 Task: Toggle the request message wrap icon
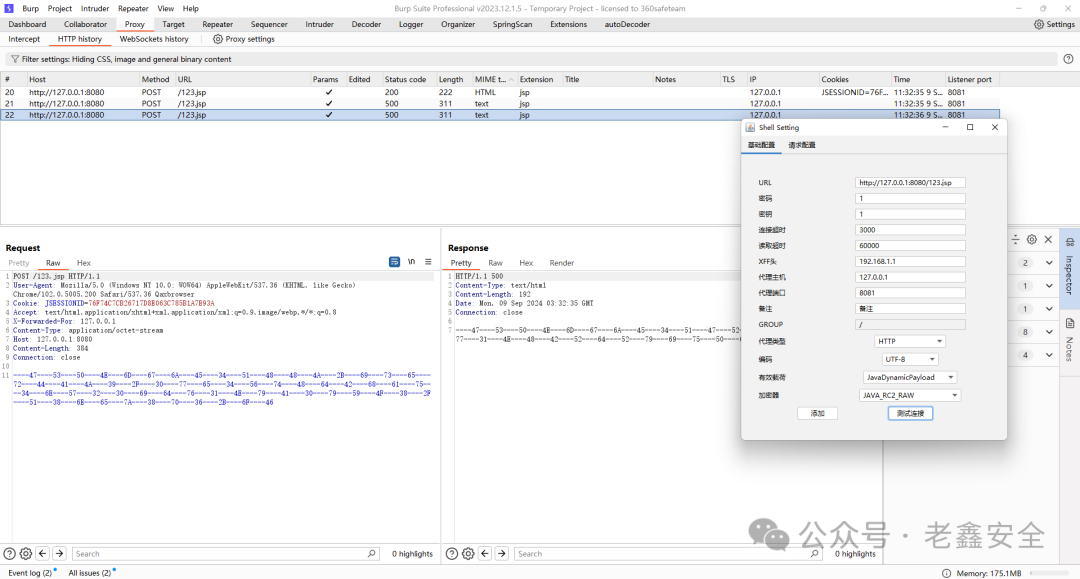point(394,262)
